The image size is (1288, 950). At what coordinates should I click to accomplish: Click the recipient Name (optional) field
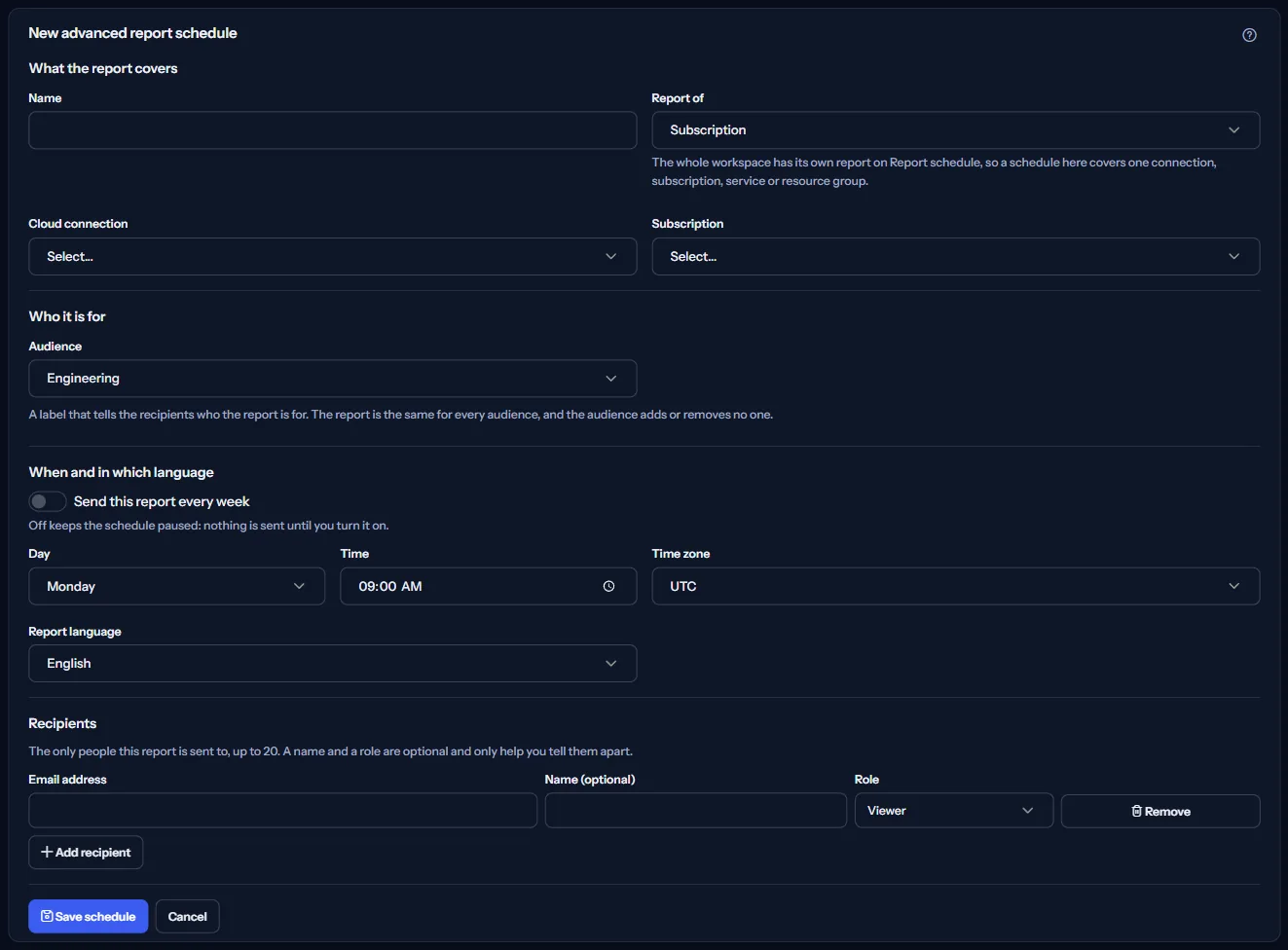[695, 811]
